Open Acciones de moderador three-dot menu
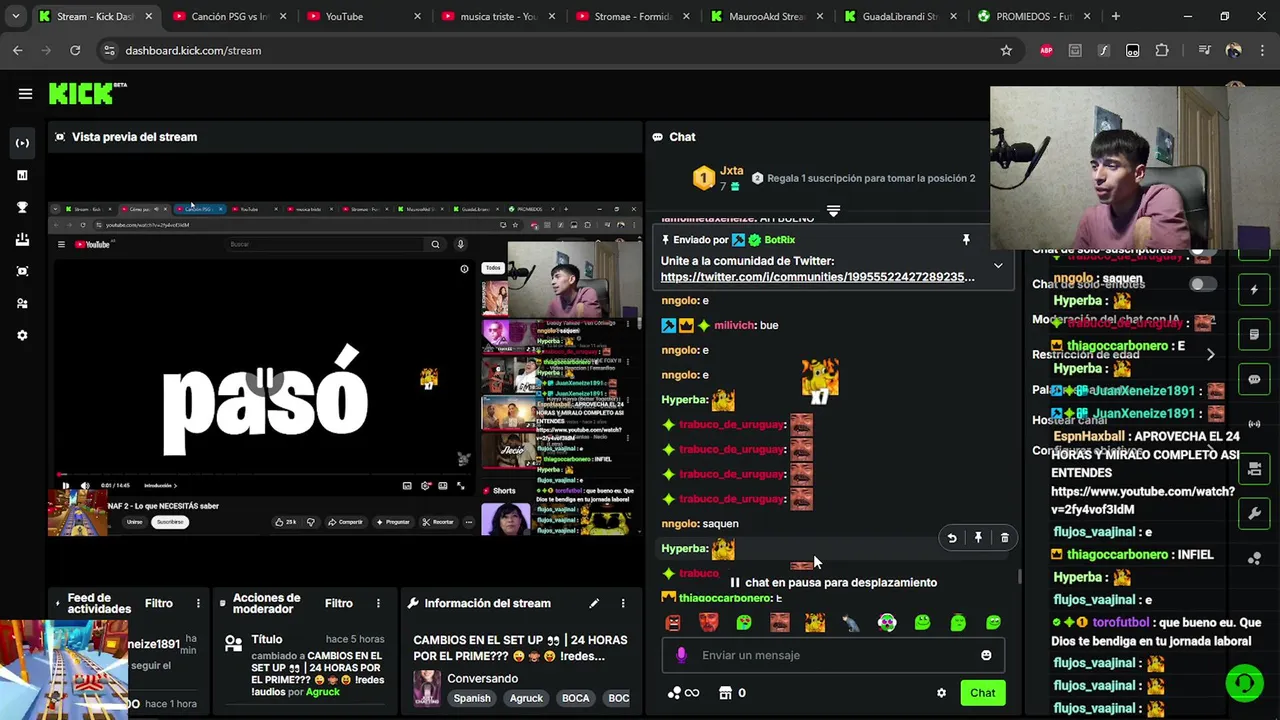Viewport: 1280px width, 720px height. (378, 603)
